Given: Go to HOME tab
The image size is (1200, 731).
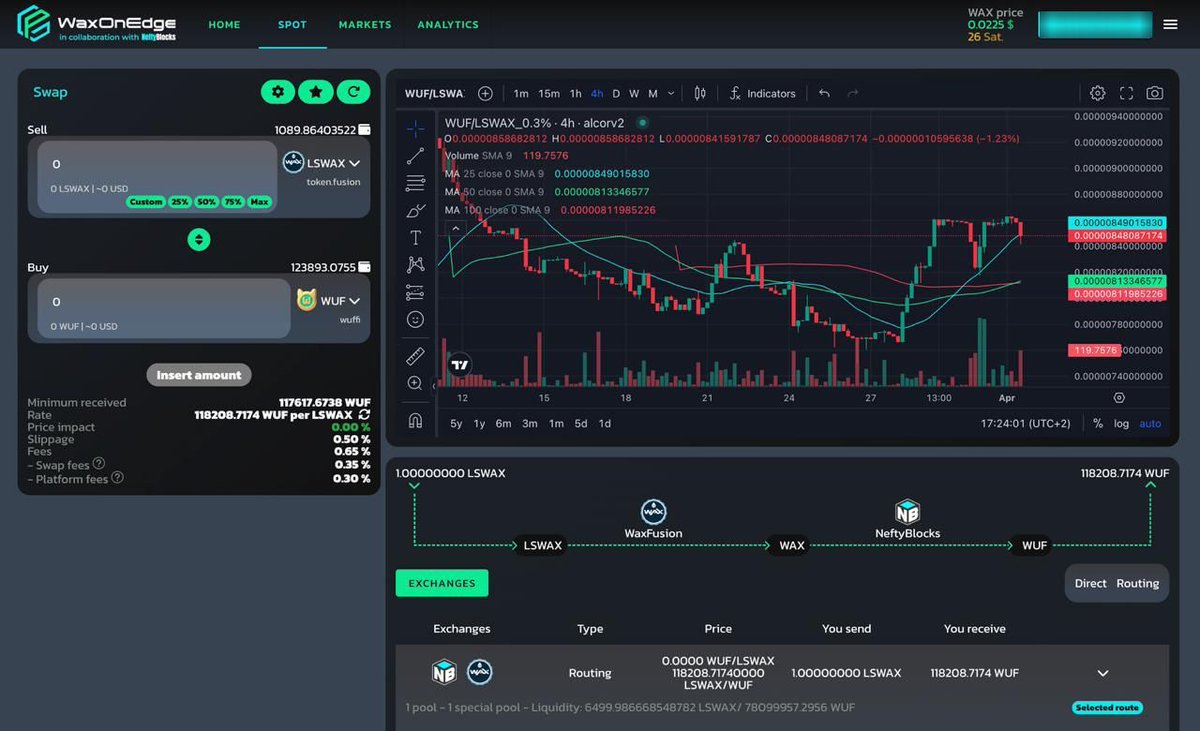Looking at the screenshot, I should coord(224,24).
